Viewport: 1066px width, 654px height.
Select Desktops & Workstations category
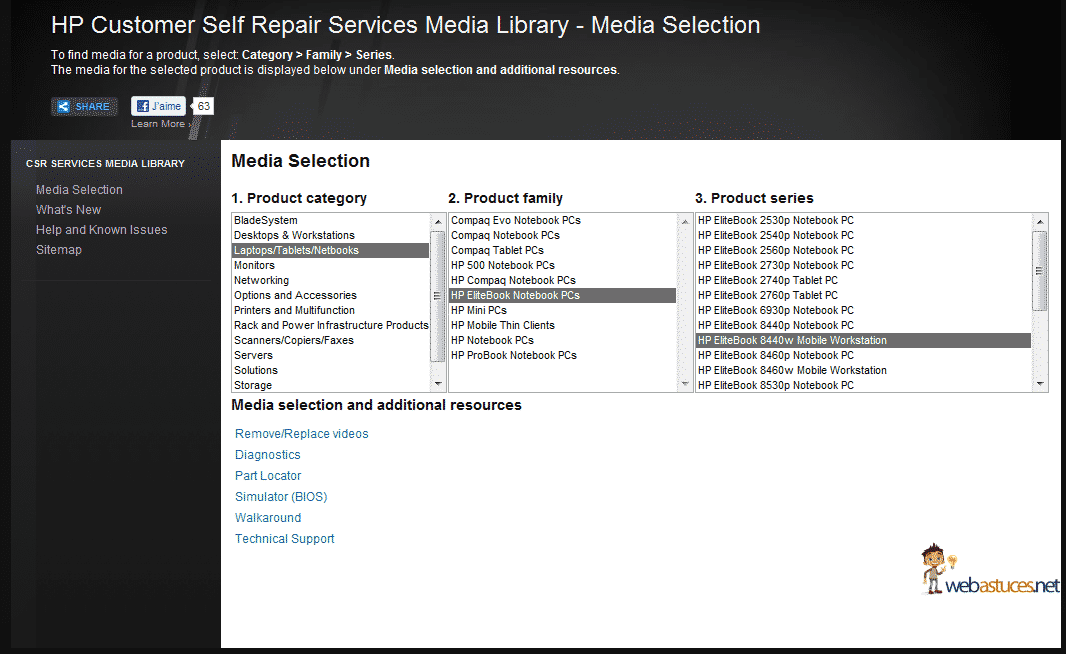tap(330, 235)
